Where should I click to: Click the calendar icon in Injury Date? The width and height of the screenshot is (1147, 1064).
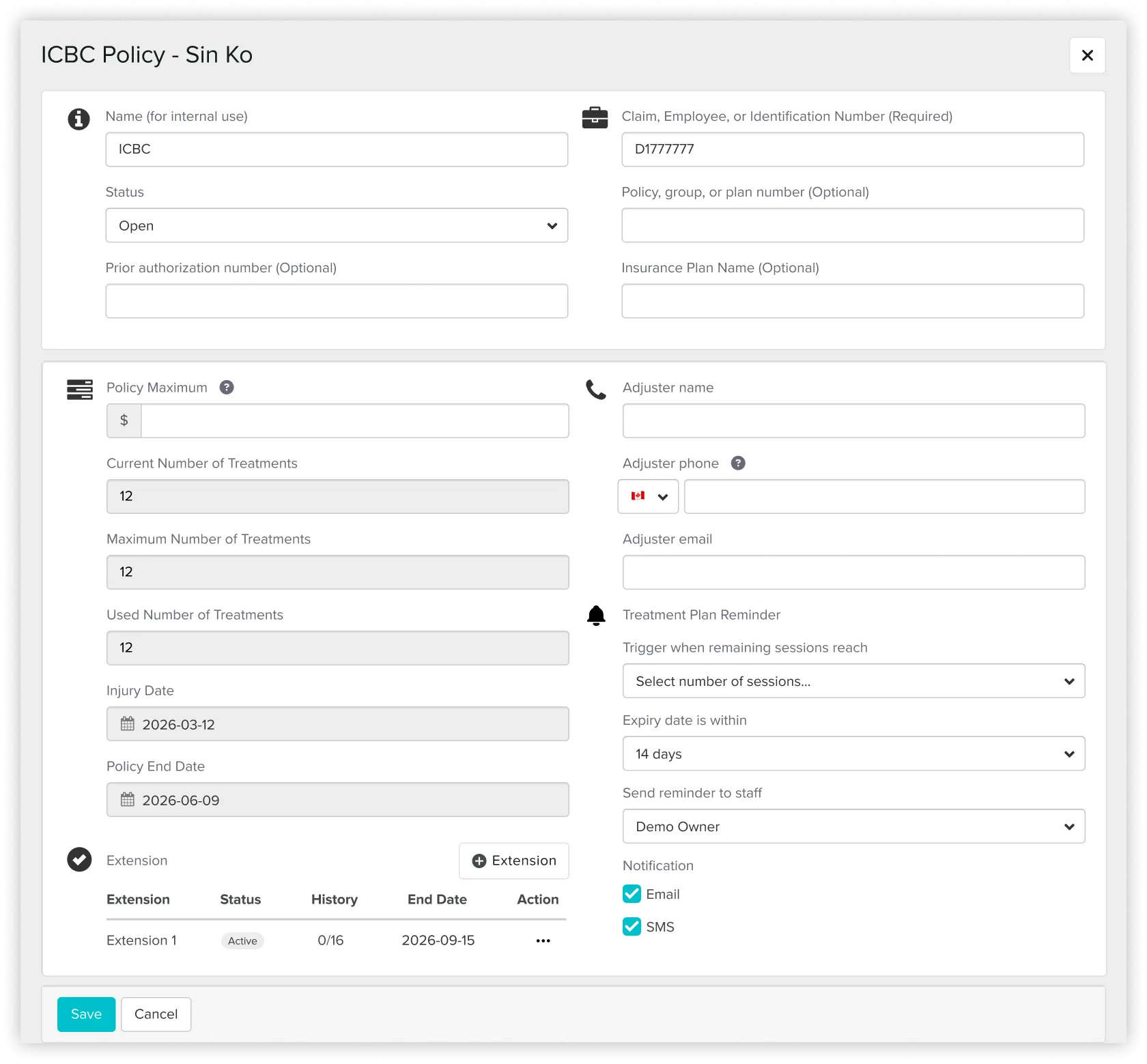click(x=128, y=724)
